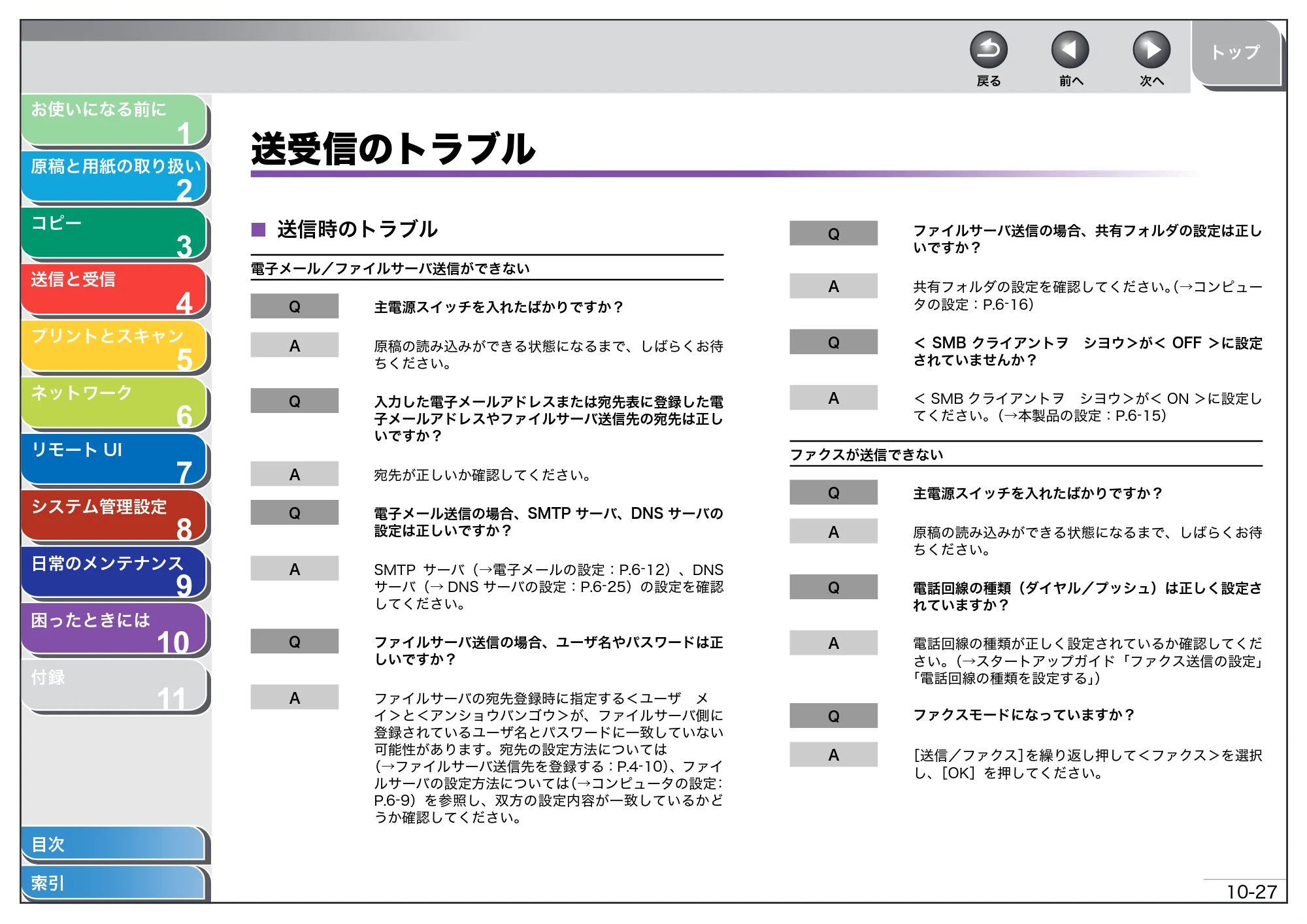
Task: Click the question about SMB クライアントヲ シヨウ OFF
Action: tap(1087, 352)
